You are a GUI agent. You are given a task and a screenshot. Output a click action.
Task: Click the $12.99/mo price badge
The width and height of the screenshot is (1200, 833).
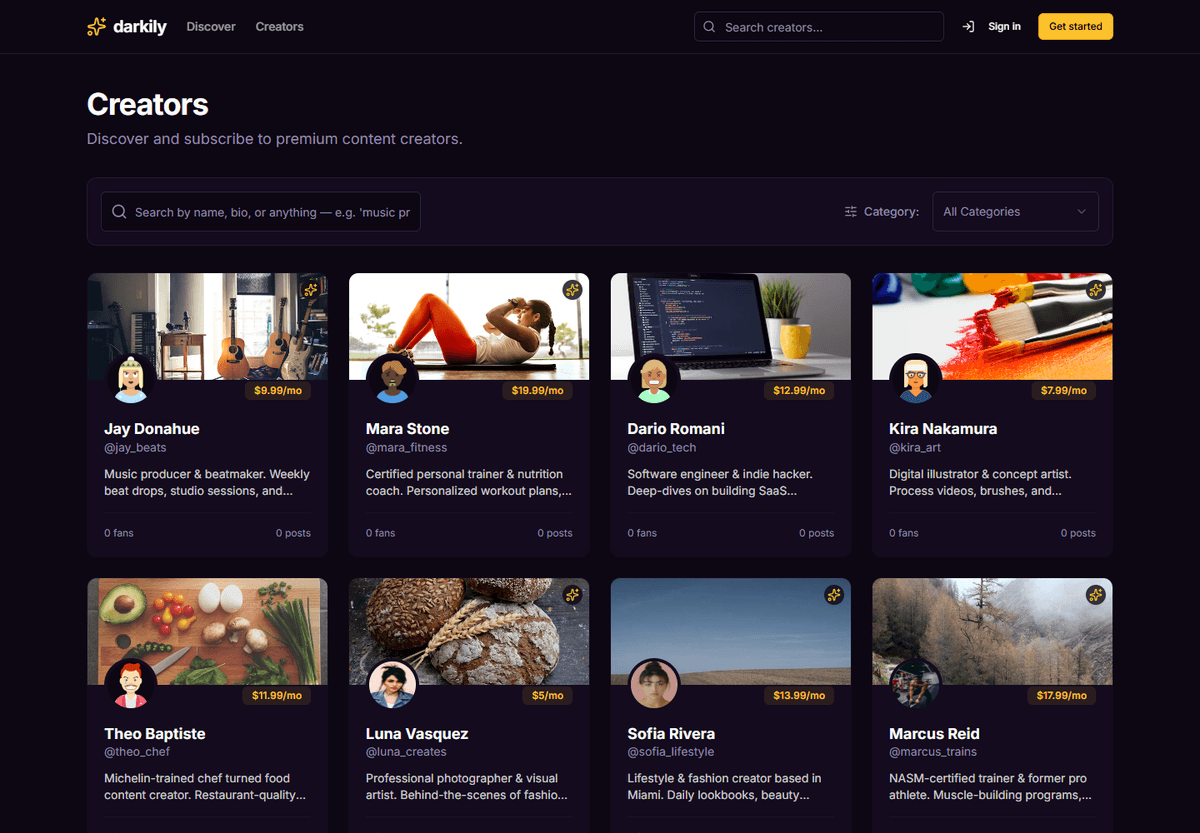click(799, 391)
